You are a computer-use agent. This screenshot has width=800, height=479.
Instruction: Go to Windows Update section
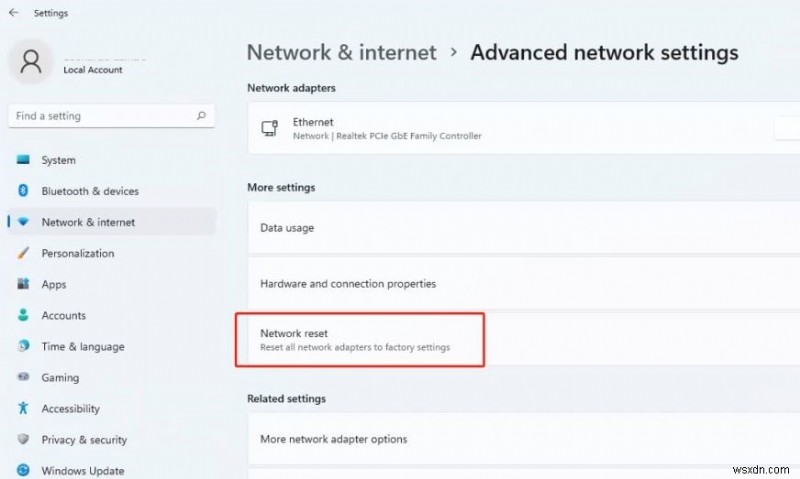tap(82, 471)
